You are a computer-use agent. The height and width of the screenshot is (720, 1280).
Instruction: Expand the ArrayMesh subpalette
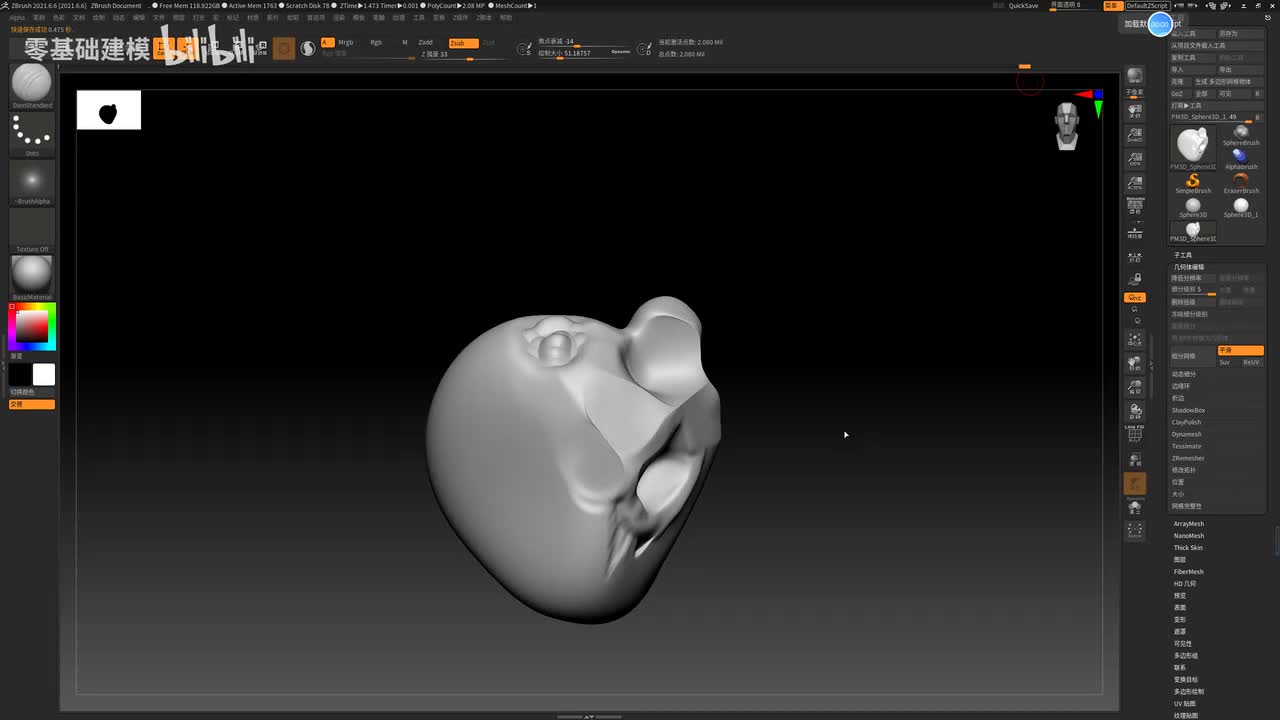pos(1189,524)
